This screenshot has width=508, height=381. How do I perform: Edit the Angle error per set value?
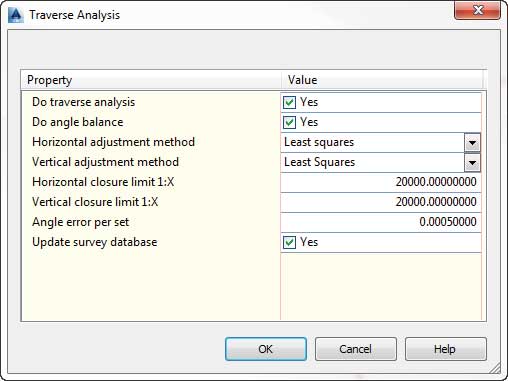[381, 222]
